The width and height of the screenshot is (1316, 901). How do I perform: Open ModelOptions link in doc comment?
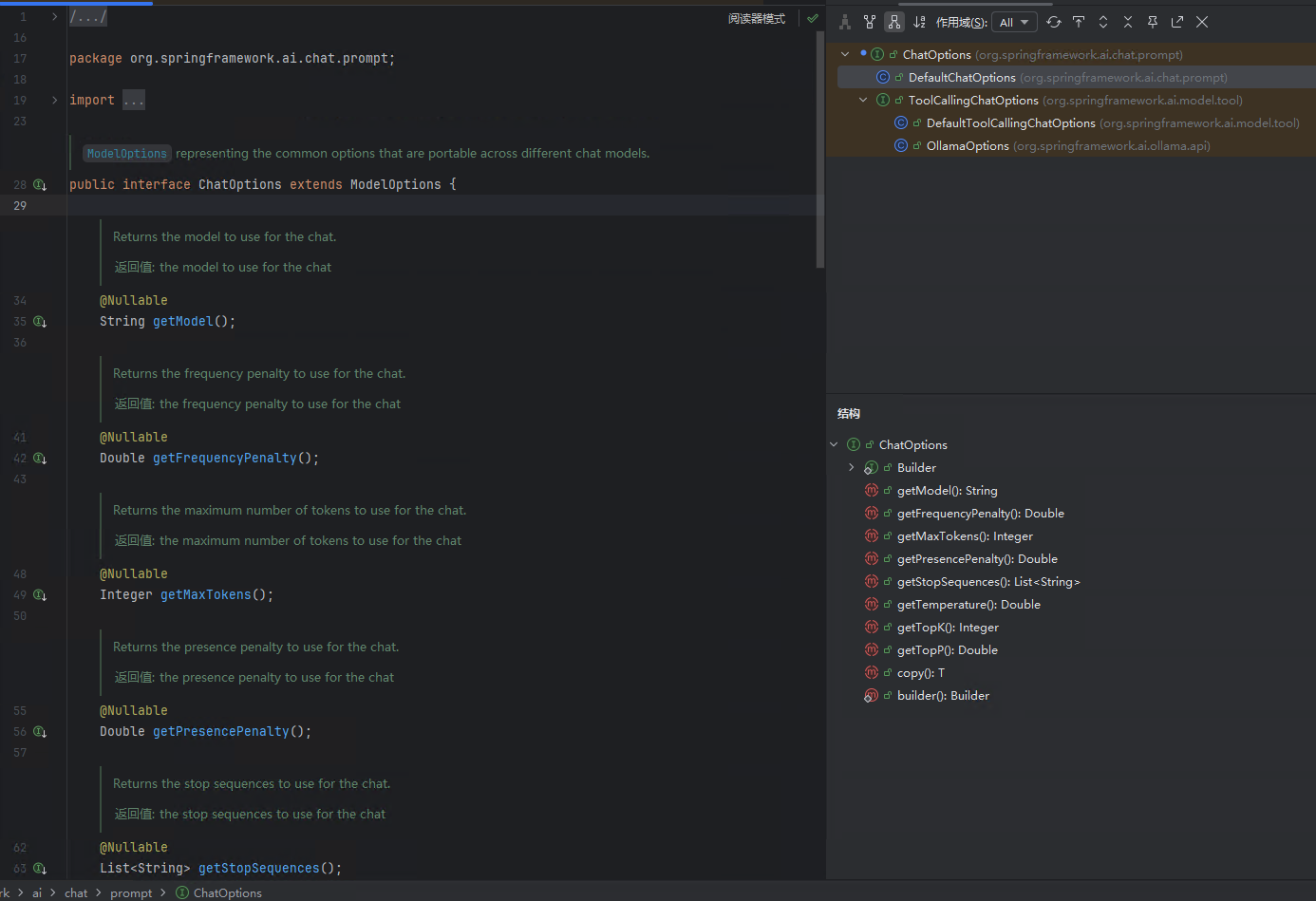pos(126,154)
